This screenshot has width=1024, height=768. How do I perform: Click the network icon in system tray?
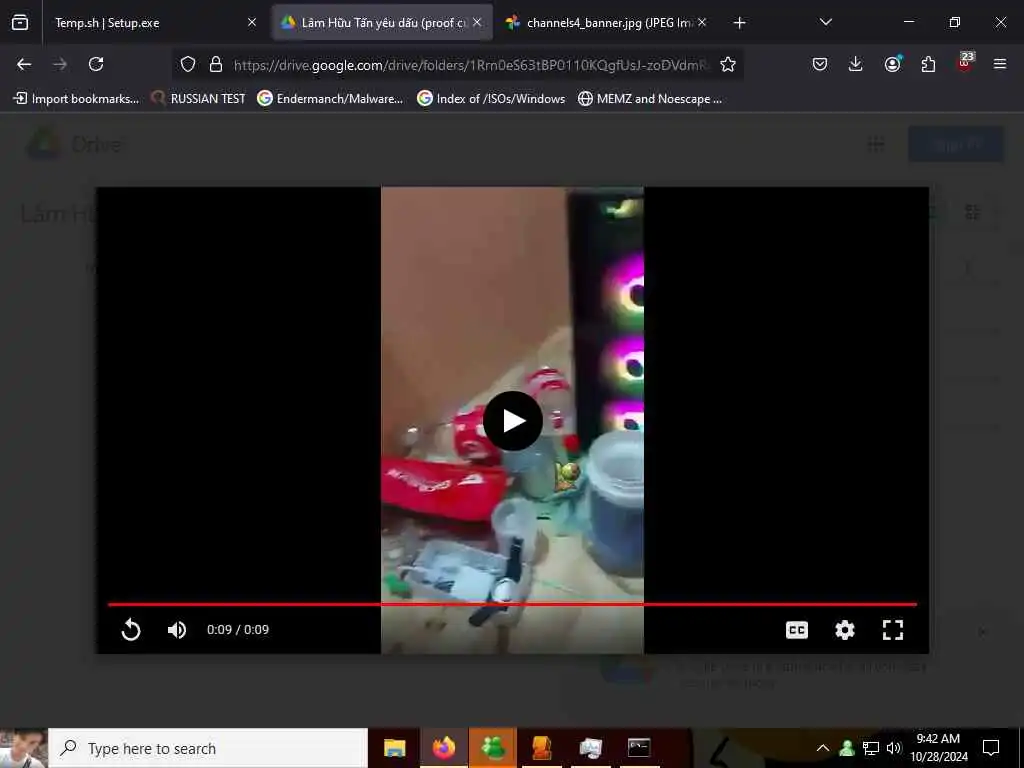pyautogui.click(x=871, y=748)
